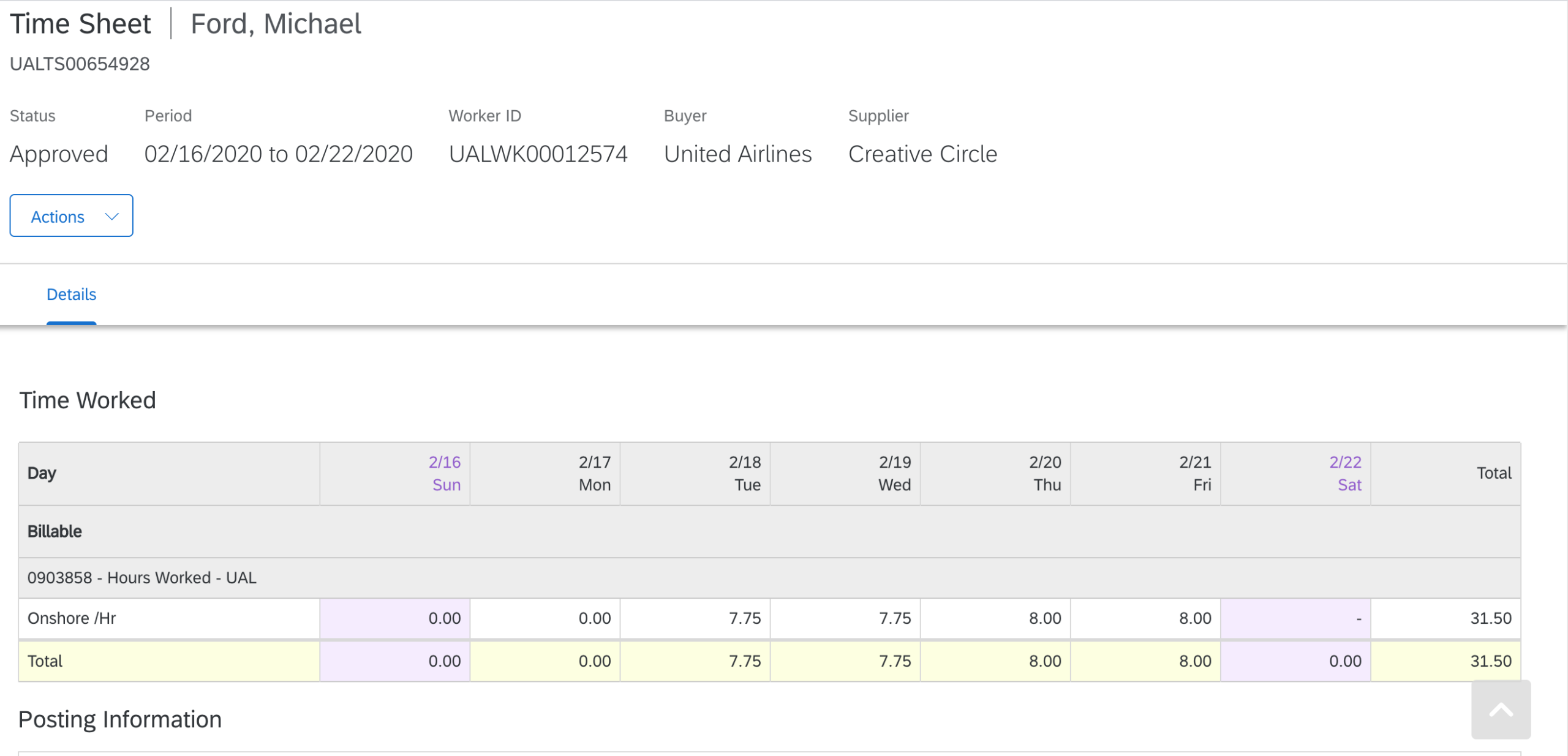Click the Posting Information section heading

point(120,719)
